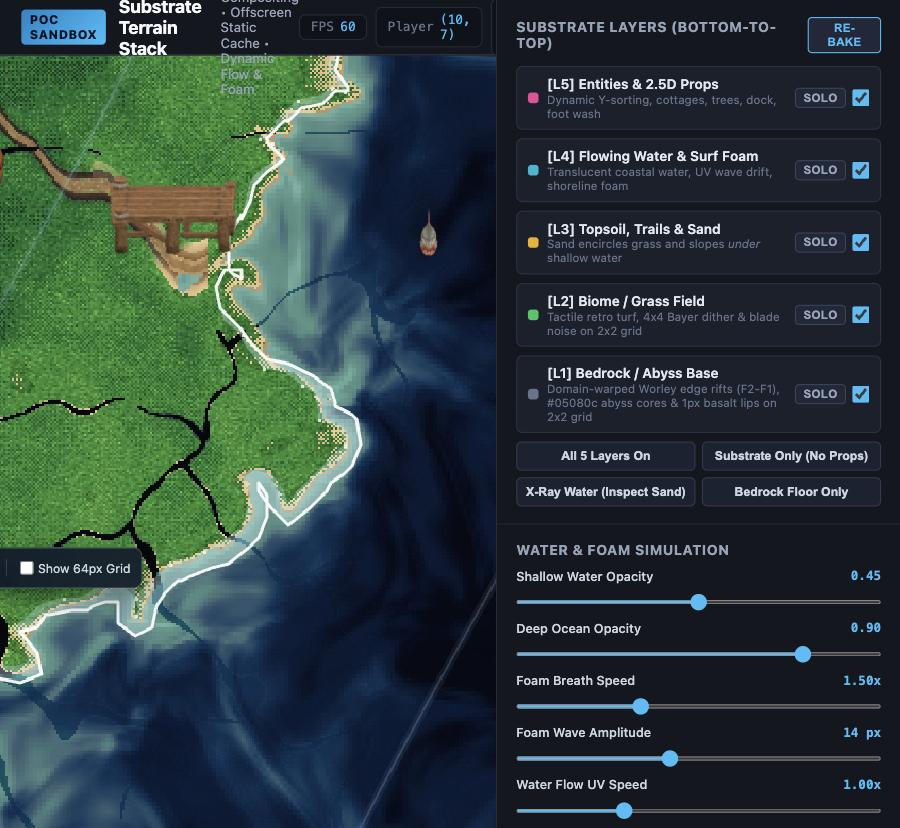Click the FPS 60 indicator
Image resolution: width=900 pixels, height=828 pixels.
point(333,26)
